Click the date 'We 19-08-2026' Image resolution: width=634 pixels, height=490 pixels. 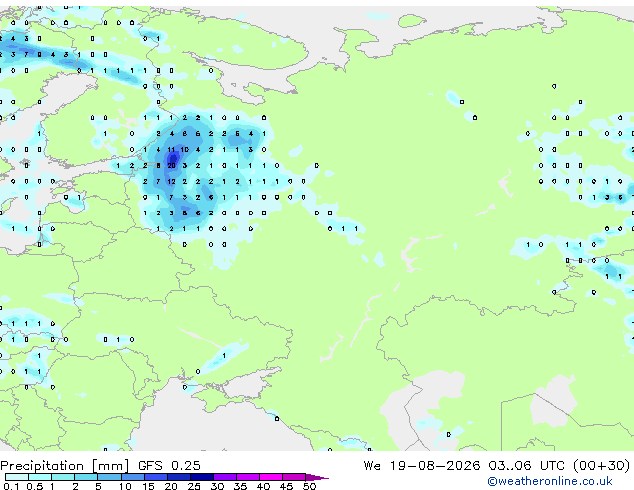(422, 466)
